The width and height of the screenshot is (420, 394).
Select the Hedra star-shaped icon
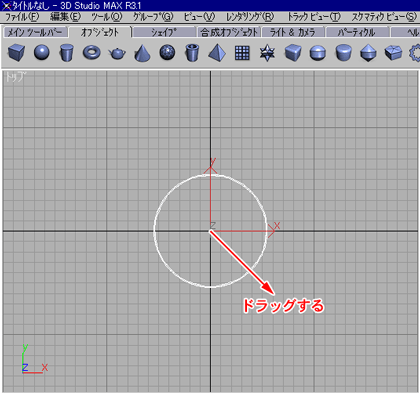267,53
